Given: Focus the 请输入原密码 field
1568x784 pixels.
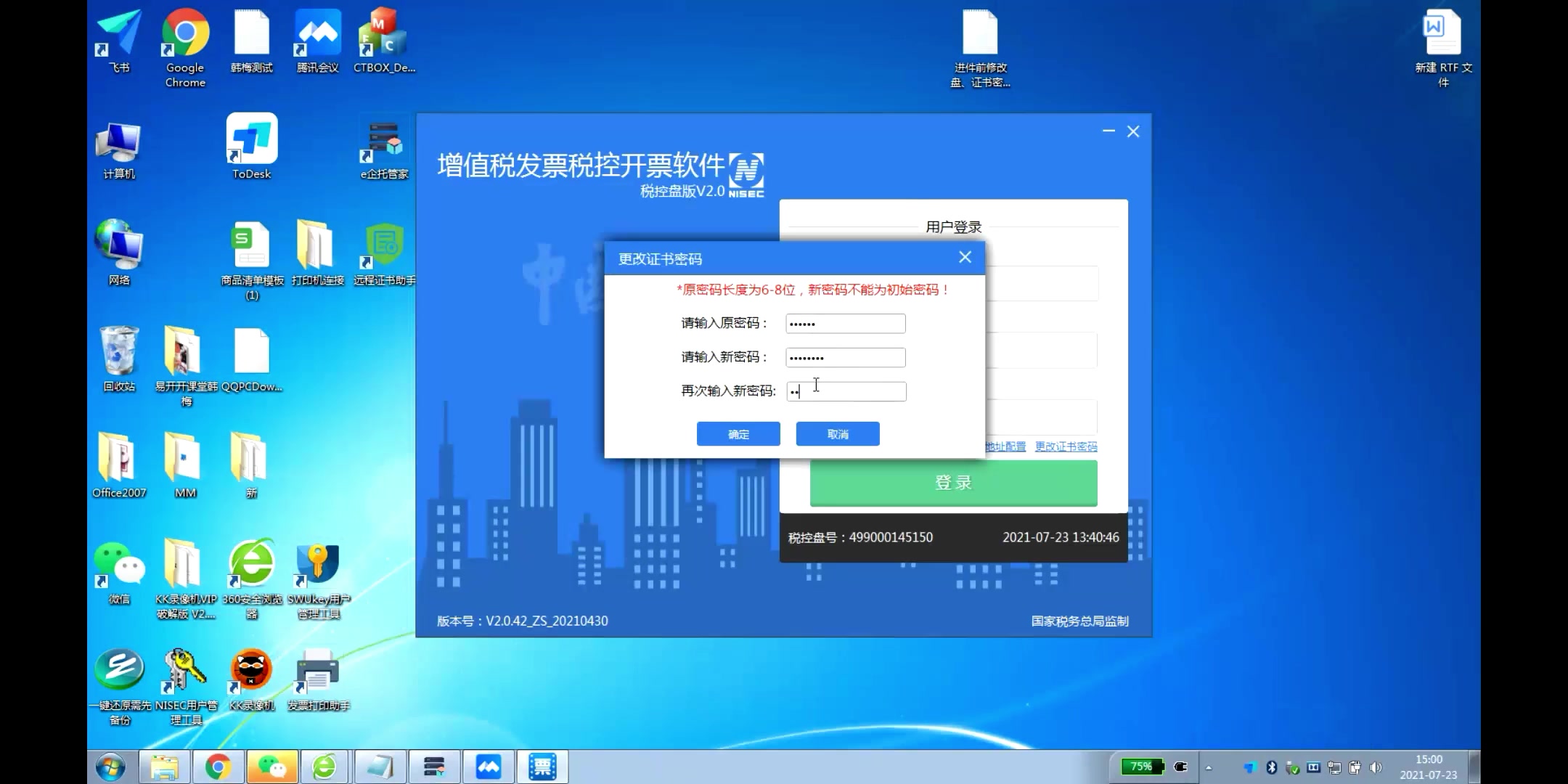Looking at the screenshot, I should click(846, 324).
